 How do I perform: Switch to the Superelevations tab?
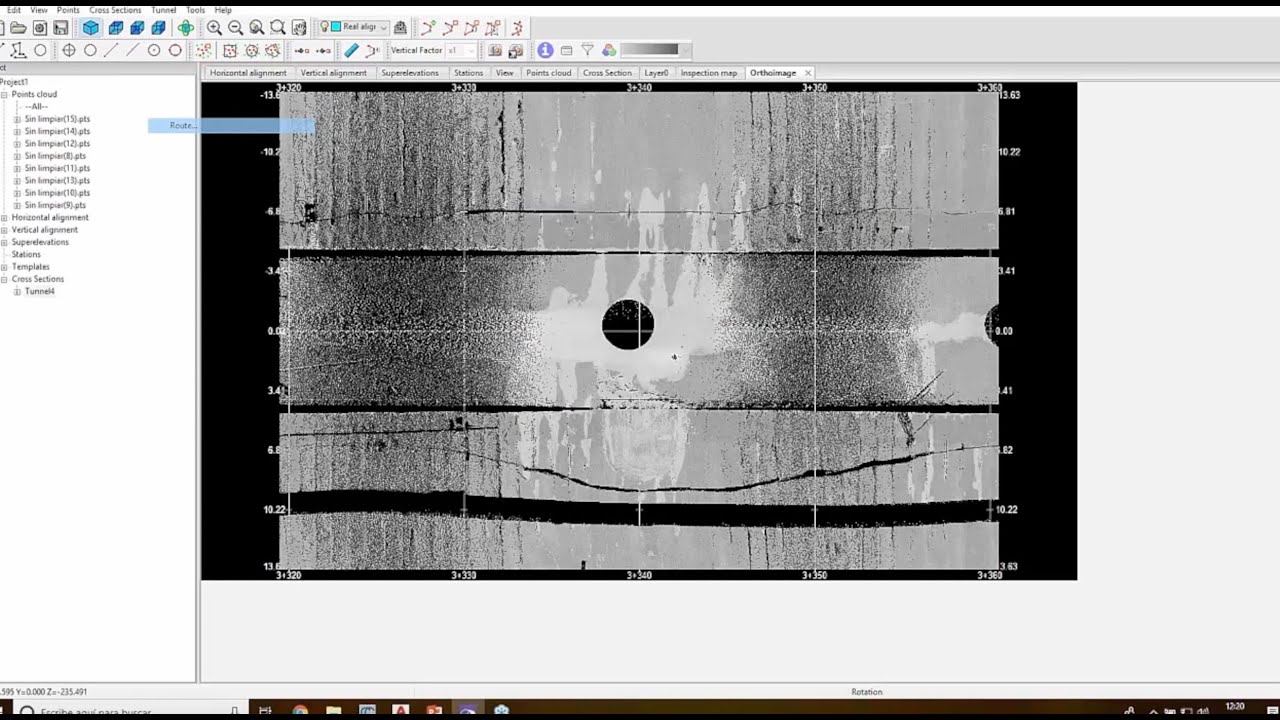[x=410, y=73]
